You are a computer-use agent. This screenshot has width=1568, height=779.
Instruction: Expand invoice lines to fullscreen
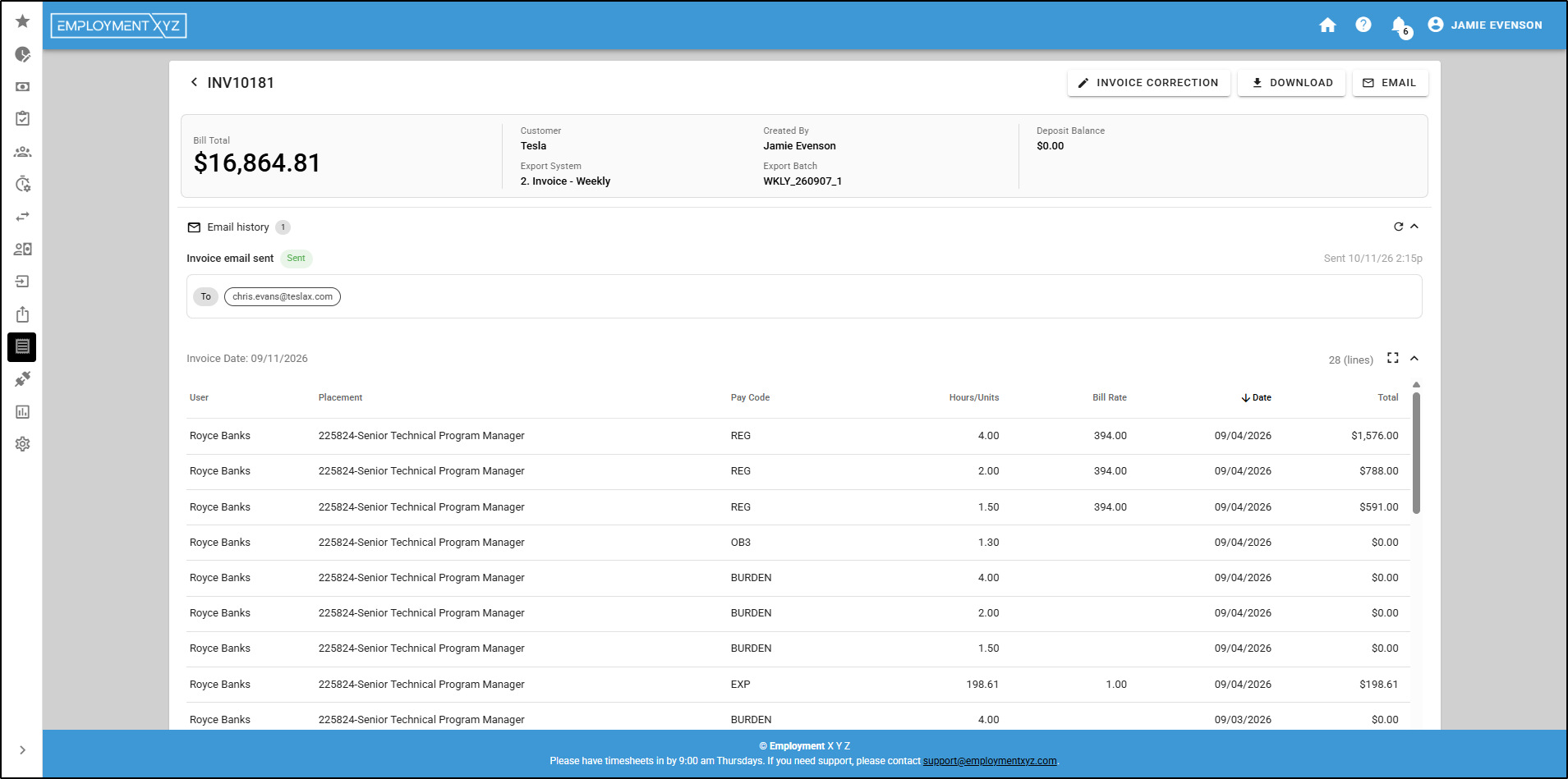tap(1393, 358)
